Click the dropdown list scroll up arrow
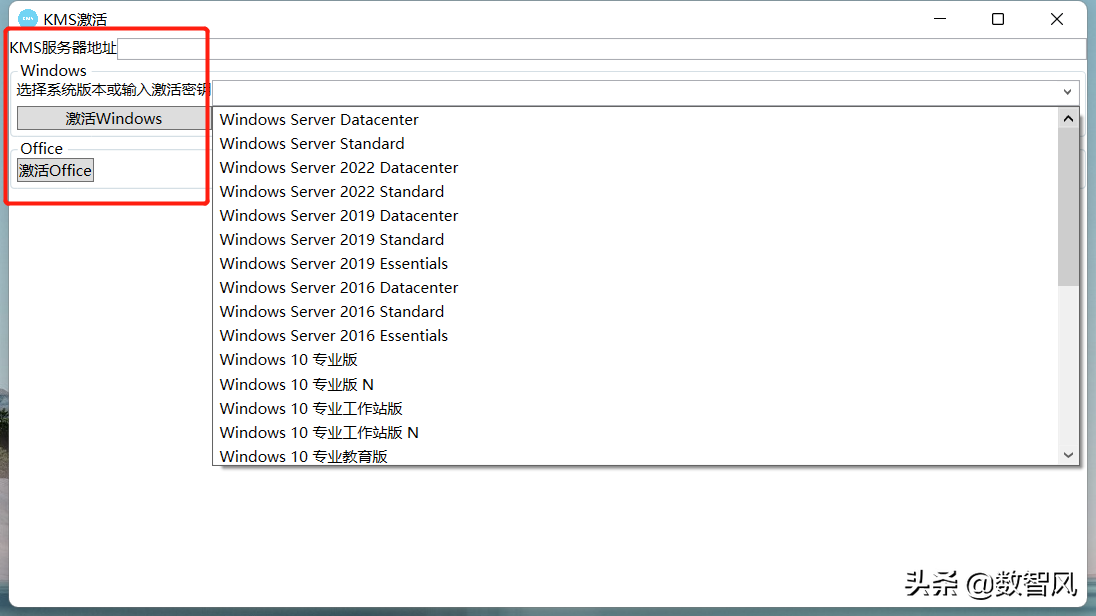 coord(1068,118)
